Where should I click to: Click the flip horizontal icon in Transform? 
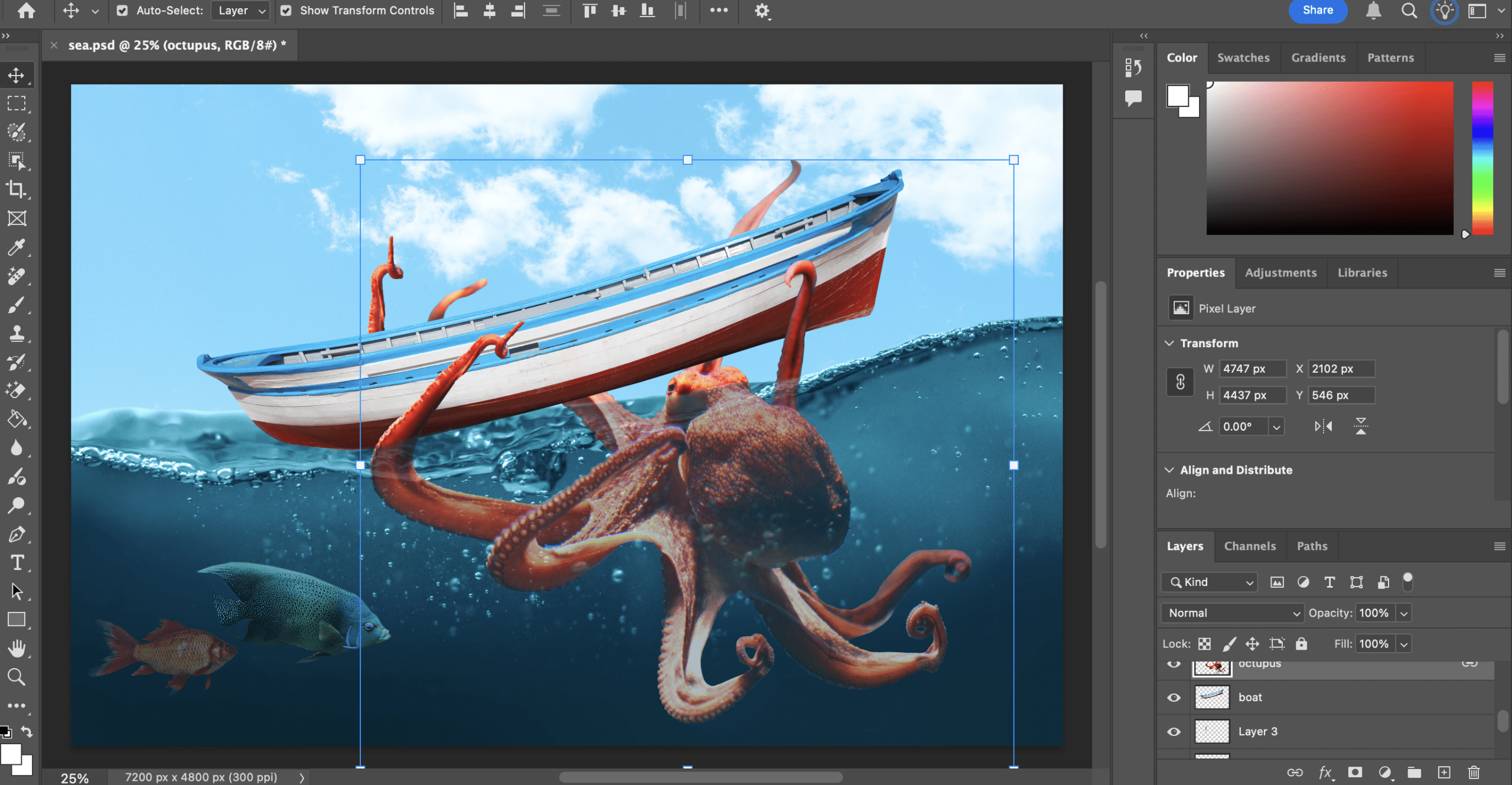point(1323,426)
